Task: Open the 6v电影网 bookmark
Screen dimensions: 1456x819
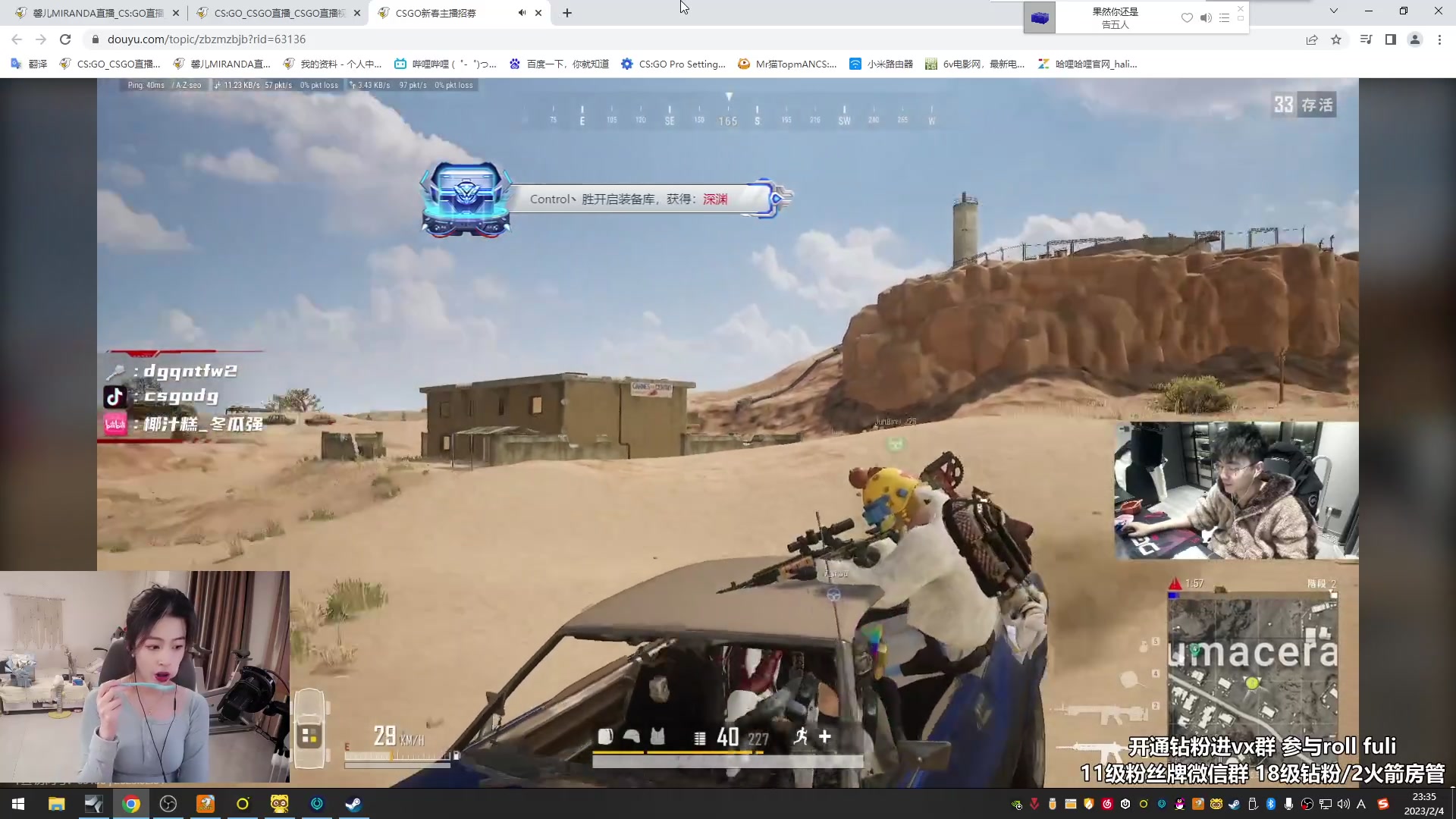Action: [x=975, y=64]
